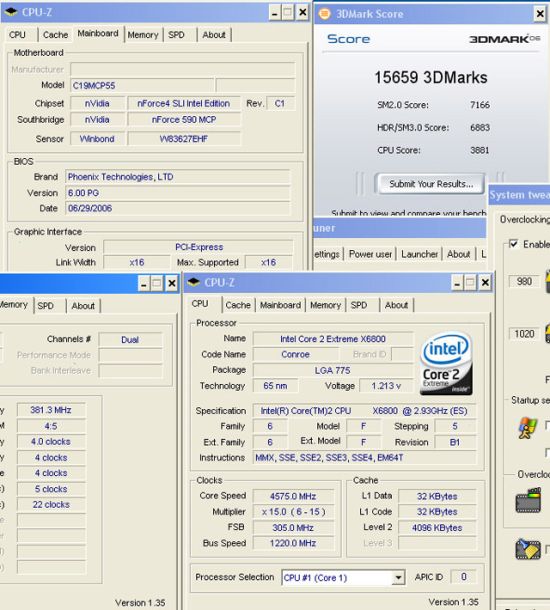550x610 pixels.
Task: Open SPD tab in memory timings window
Action: [x=46, y=306]
